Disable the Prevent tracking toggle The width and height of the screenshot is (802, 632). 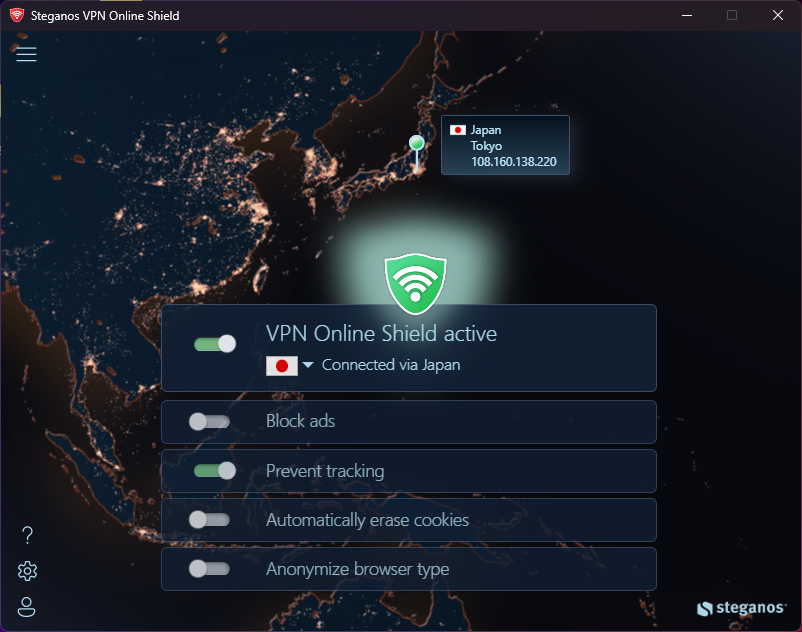215,470
